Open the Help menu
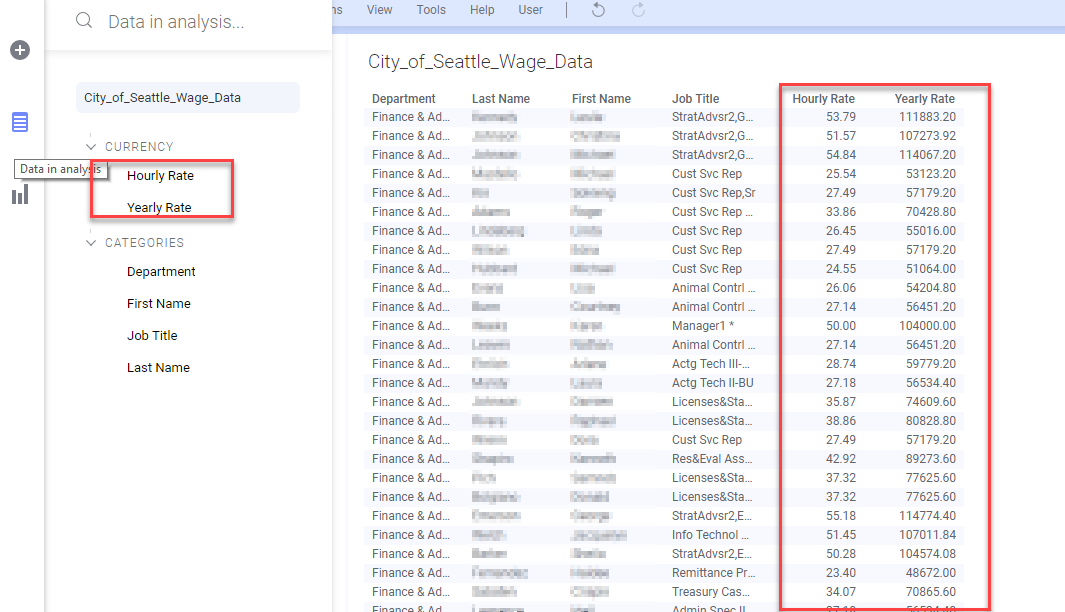This screenshot has height=612, width=1065. pos(482,10)
